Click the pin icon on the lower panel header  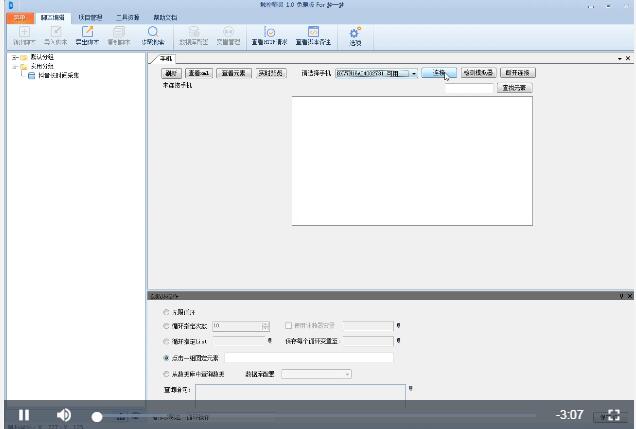[x=621, y=296]
